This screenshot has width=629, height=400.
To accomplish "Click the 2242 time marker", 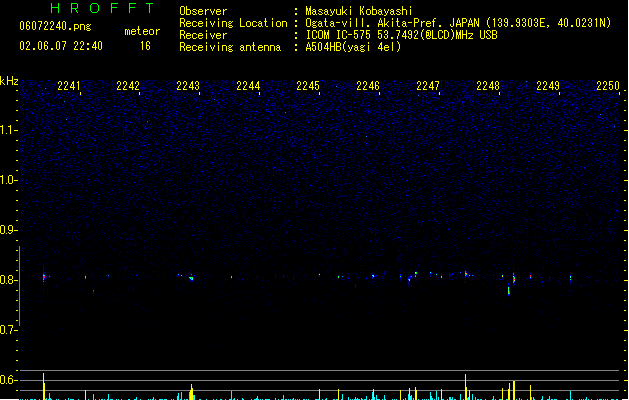I will (128, 86).
